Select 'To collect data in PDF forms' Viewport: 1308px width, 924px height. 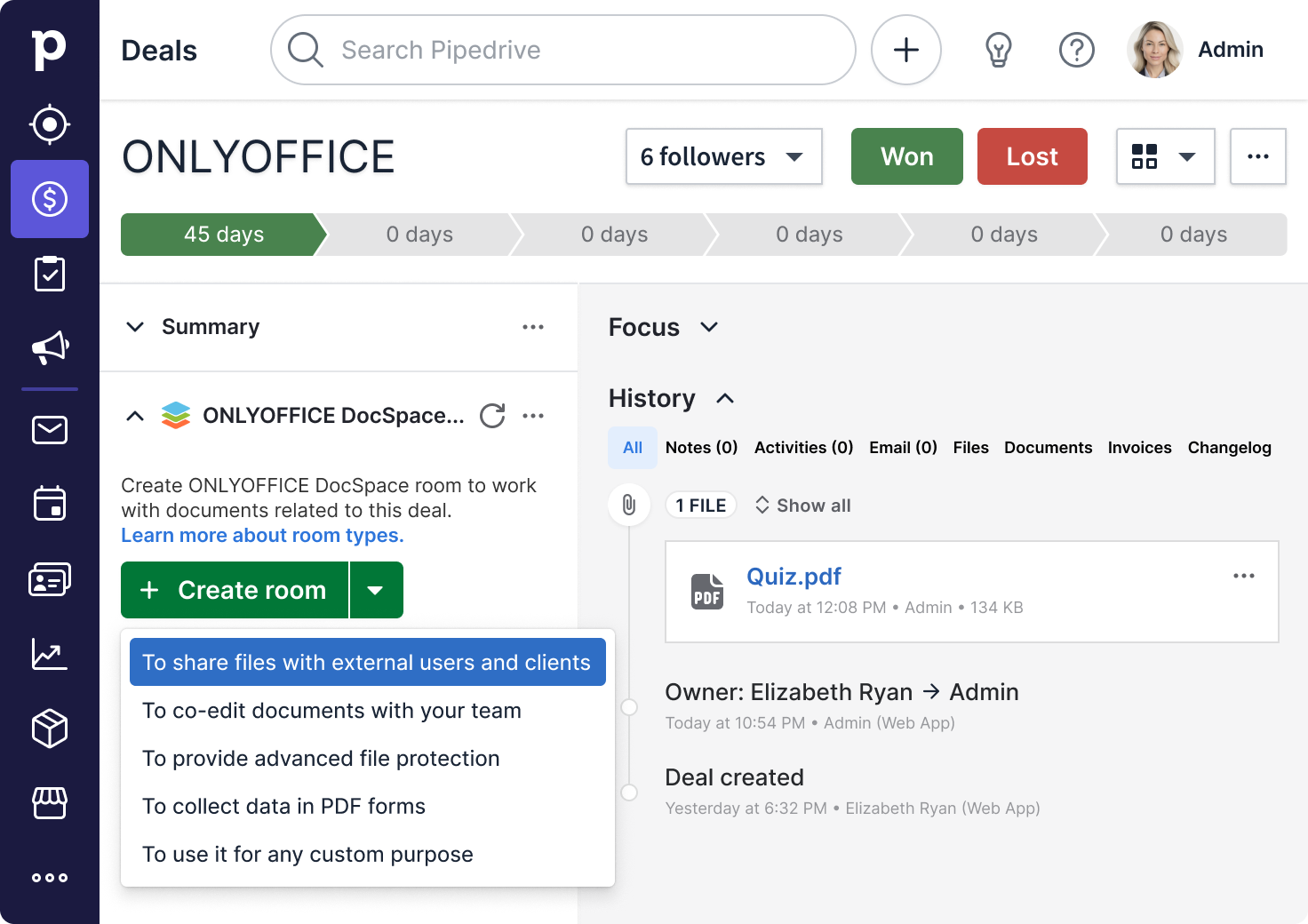pos(368,807)
